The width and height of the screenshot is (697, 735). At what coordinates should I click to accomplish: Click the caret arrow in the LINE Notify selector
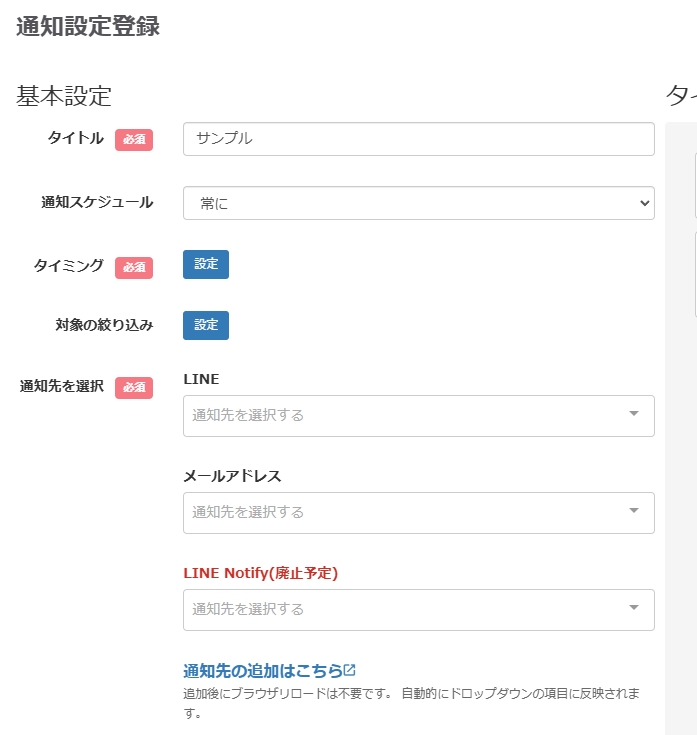point(633,608)
